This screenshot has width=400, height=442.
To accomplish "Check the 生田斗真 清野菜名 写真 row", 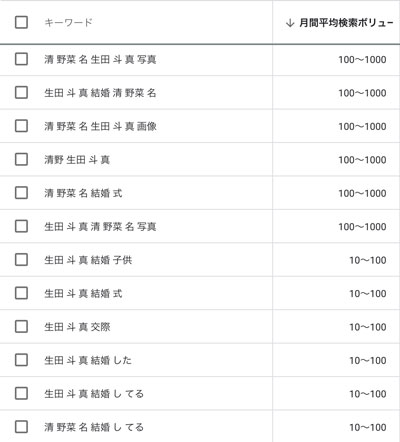I will (21, 226).
